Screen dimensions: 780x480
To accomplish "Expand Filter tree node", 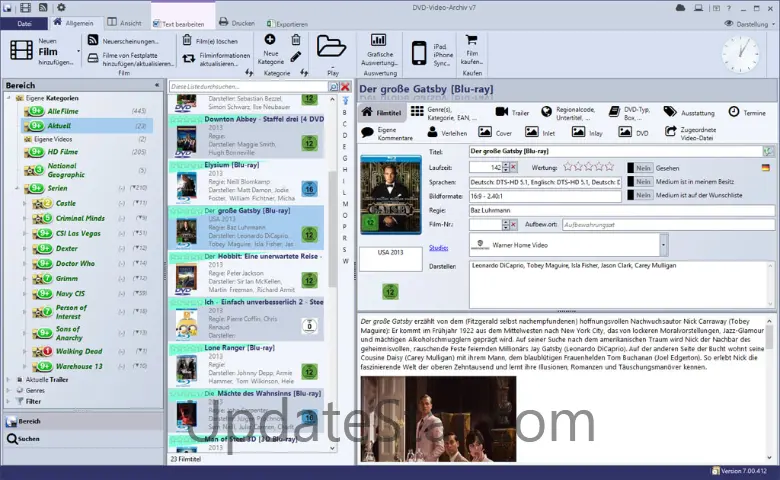I will click(x=8, y=401).
